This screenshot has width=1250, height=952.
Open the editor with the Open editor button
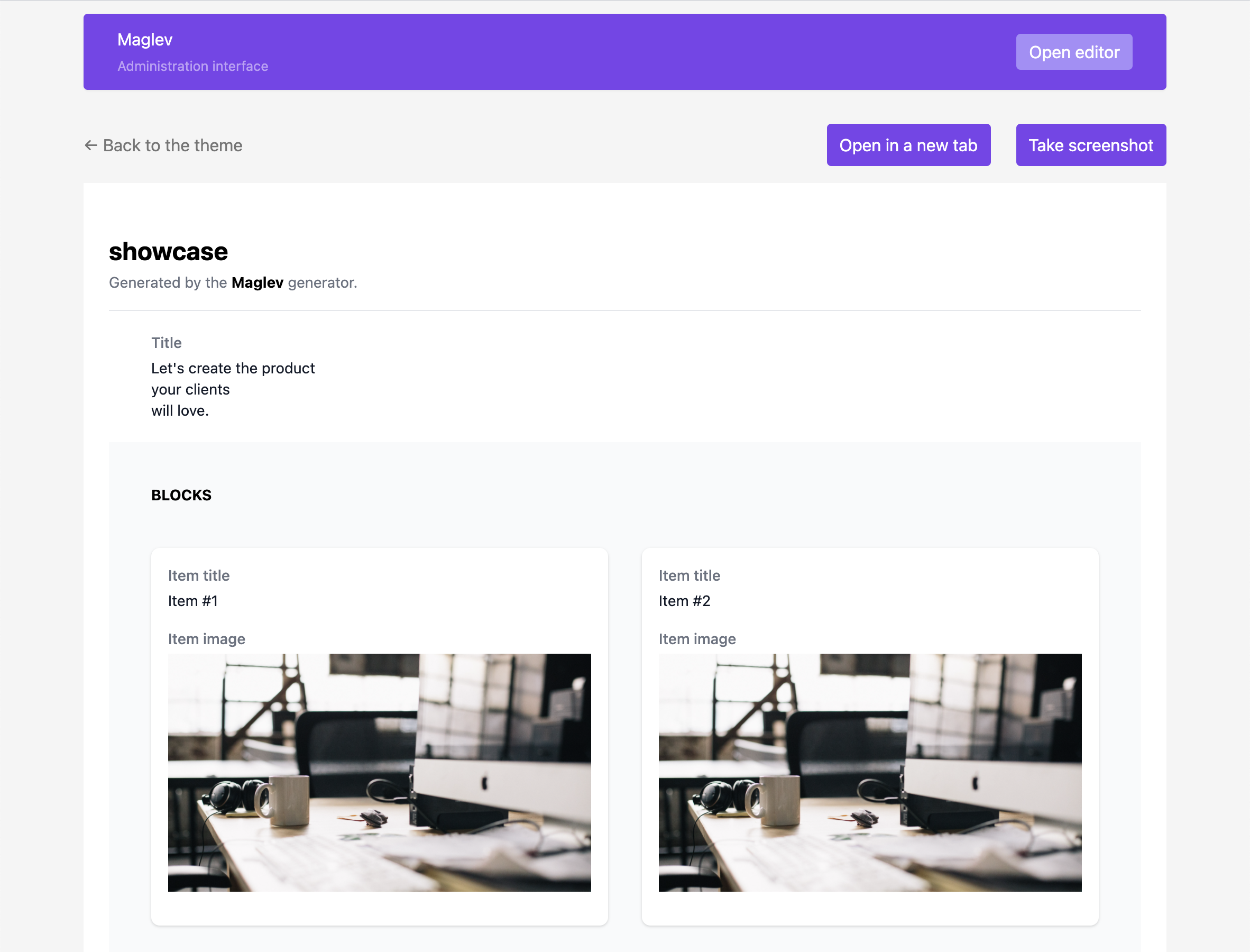[x=1074, y=52]
